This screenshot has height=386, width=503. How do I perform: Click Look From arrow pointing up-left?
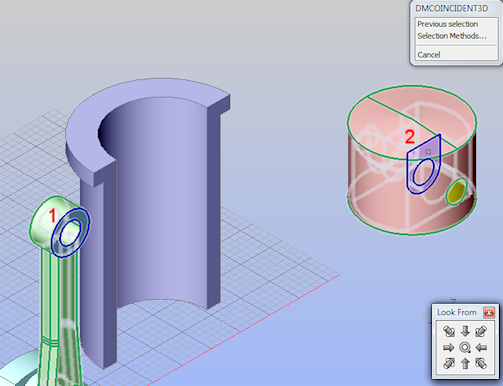click(481, 363)
